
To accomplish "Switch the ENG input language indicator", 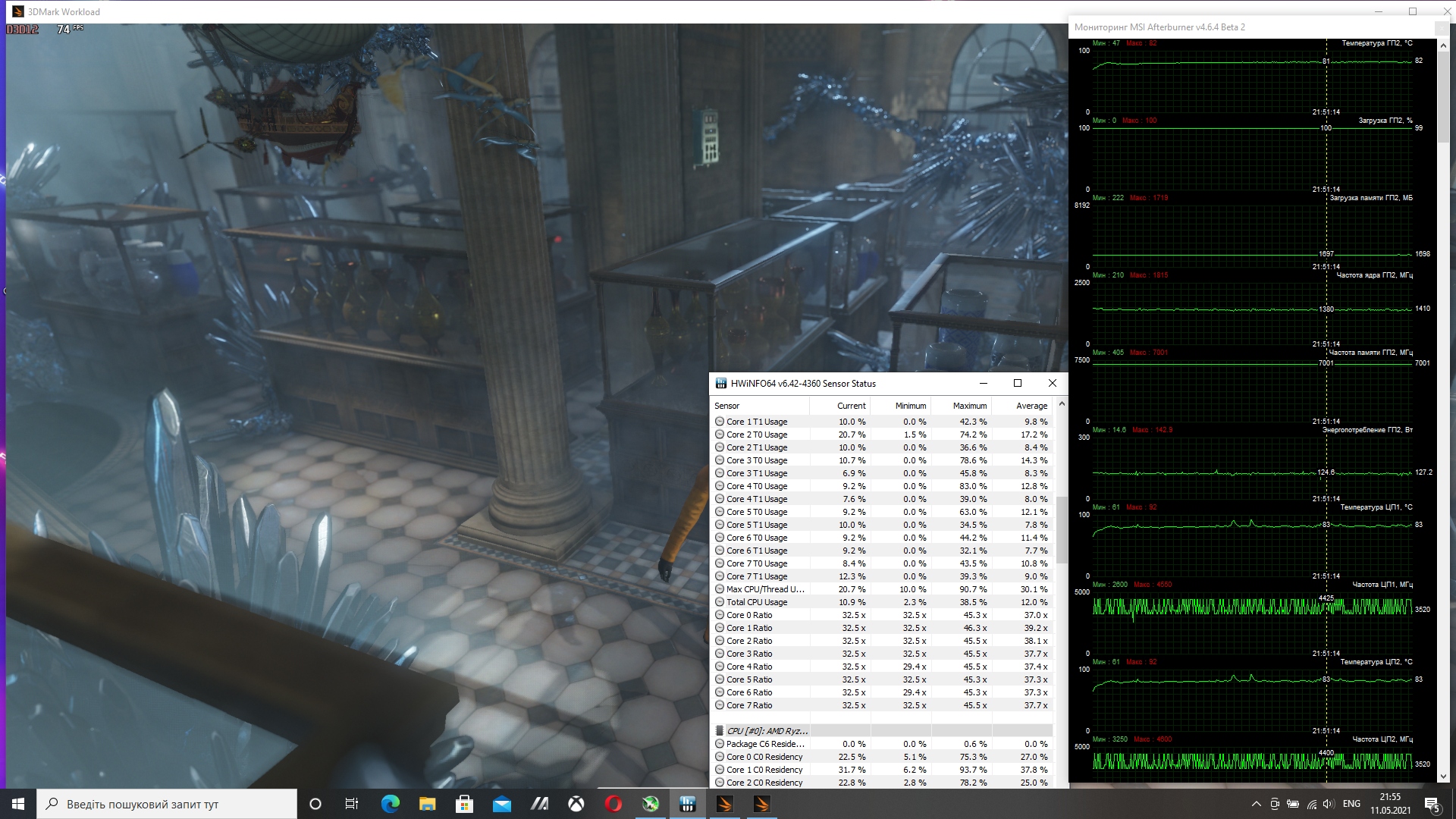I will (1351, 804).
